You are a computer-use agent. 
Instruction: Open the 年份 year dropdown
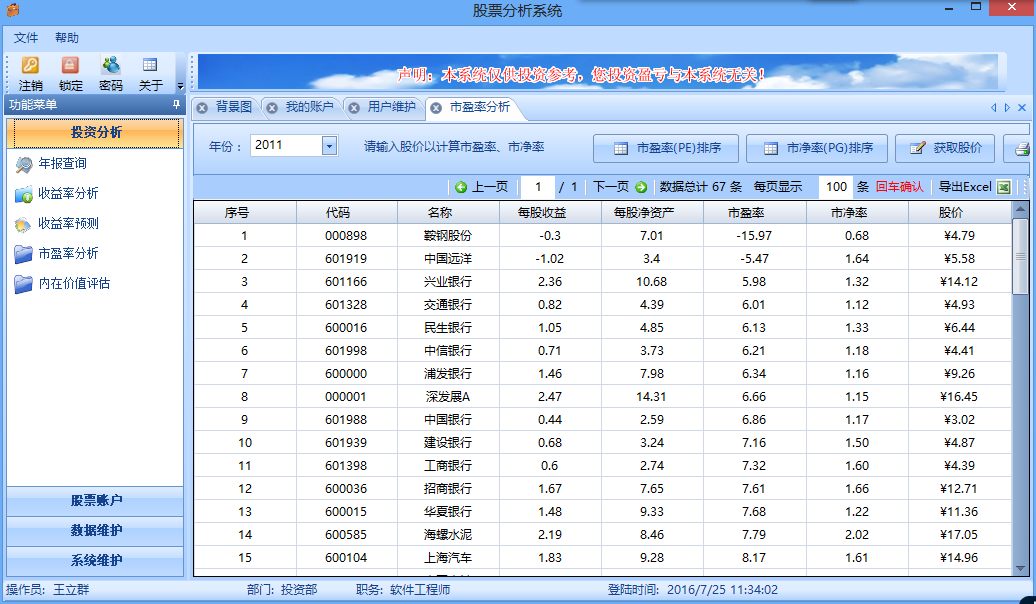pos(330,145)
